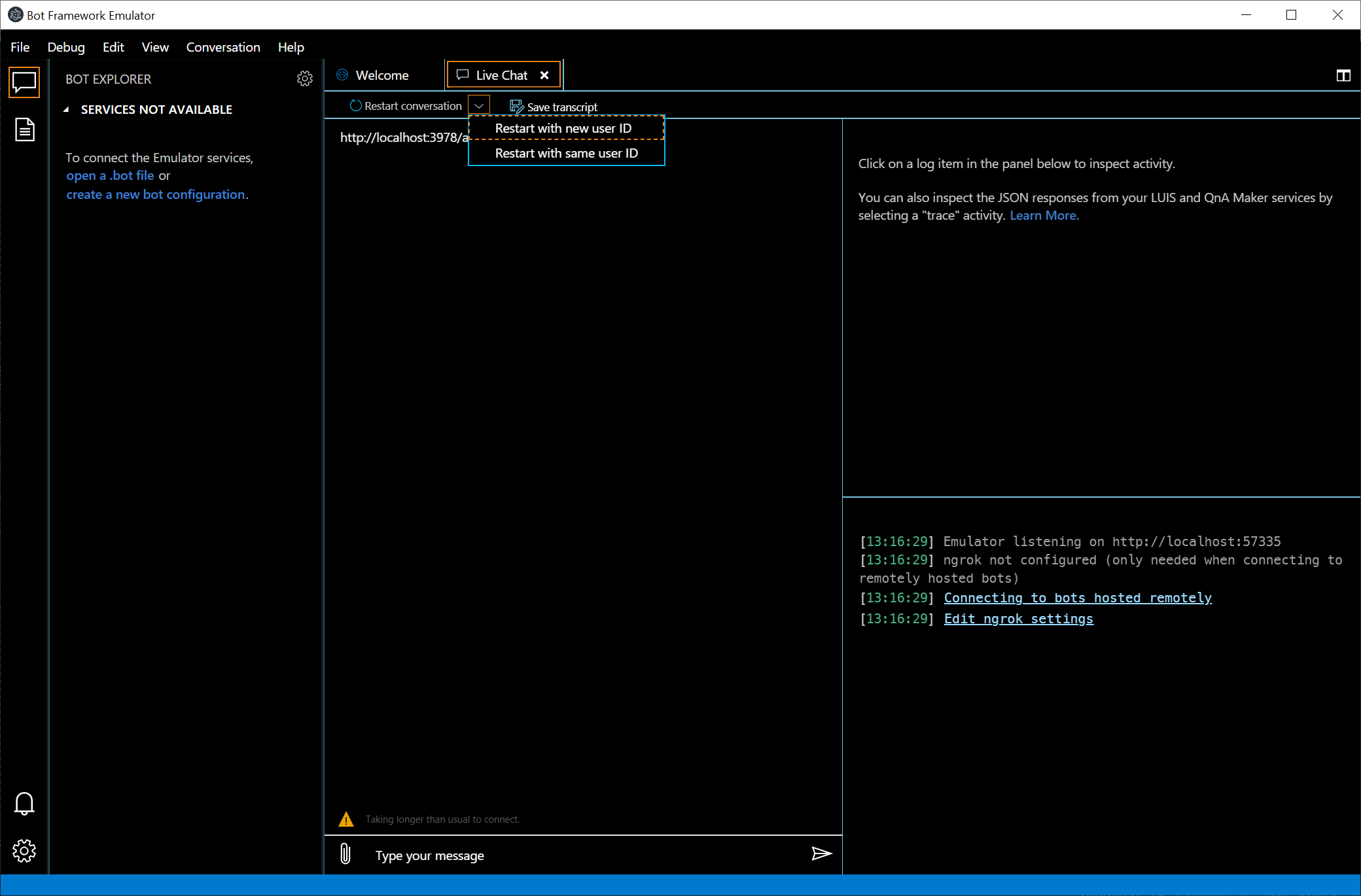Choose Restart with new user ID
Image resolution: width=1361 pixels, height=896 pixels.
coord(567,128)
